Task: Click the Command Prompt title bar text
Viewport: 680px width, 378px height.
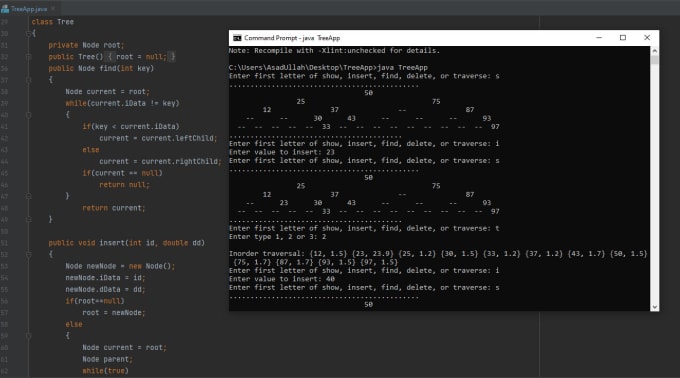Action: coord(292,38)
